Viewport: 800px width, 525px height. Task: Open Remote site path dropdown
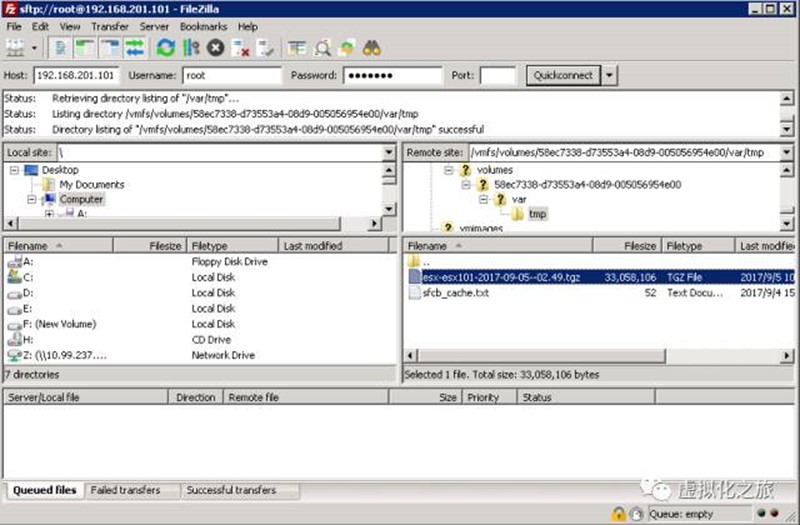click(x=786, y=152)
